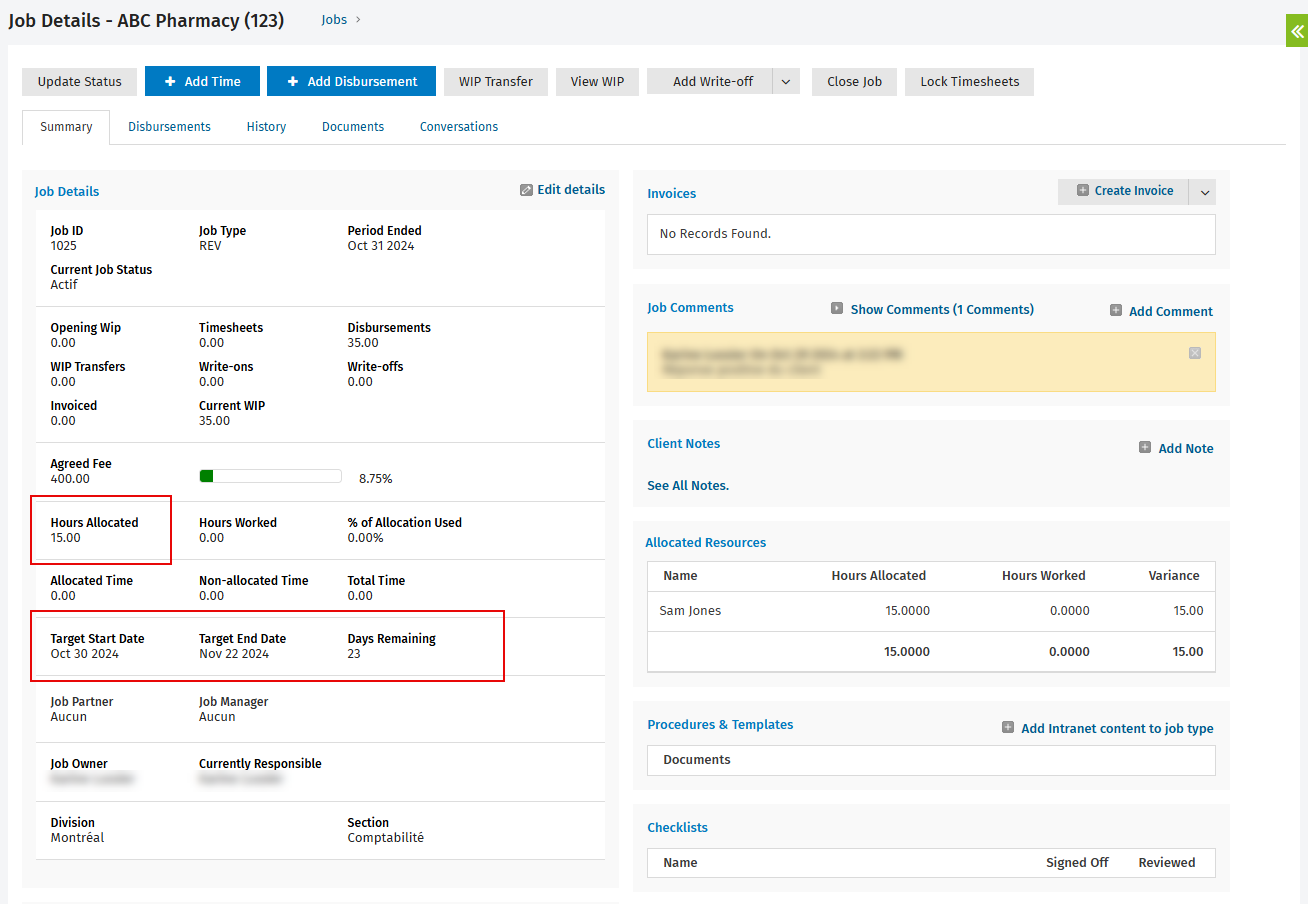This screenshot has width=1308, height=904.
Task: Click the Show Comments (1 Comments) link
Action: [942, 310]
